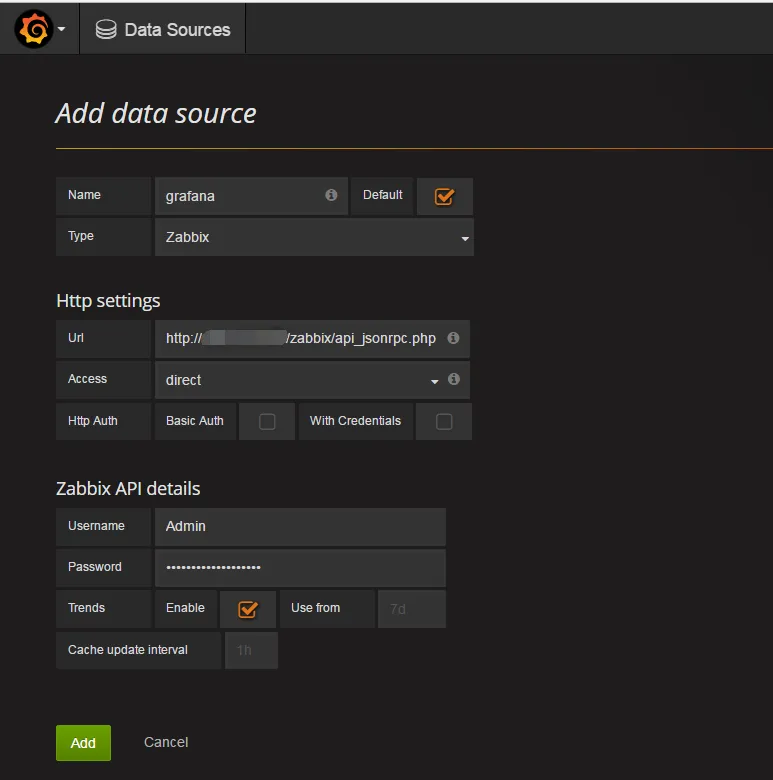This screenshot has height=780, width=773.
Task: Click the Grafana logo icon
Action: [x=34, y=30]
